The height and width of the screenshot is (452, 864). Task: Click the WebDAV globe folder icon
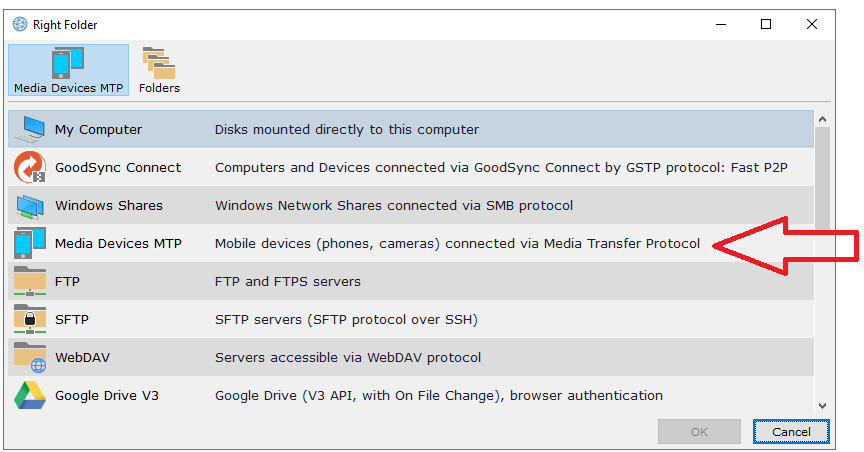pyautogui.click(x=30, y=358)
